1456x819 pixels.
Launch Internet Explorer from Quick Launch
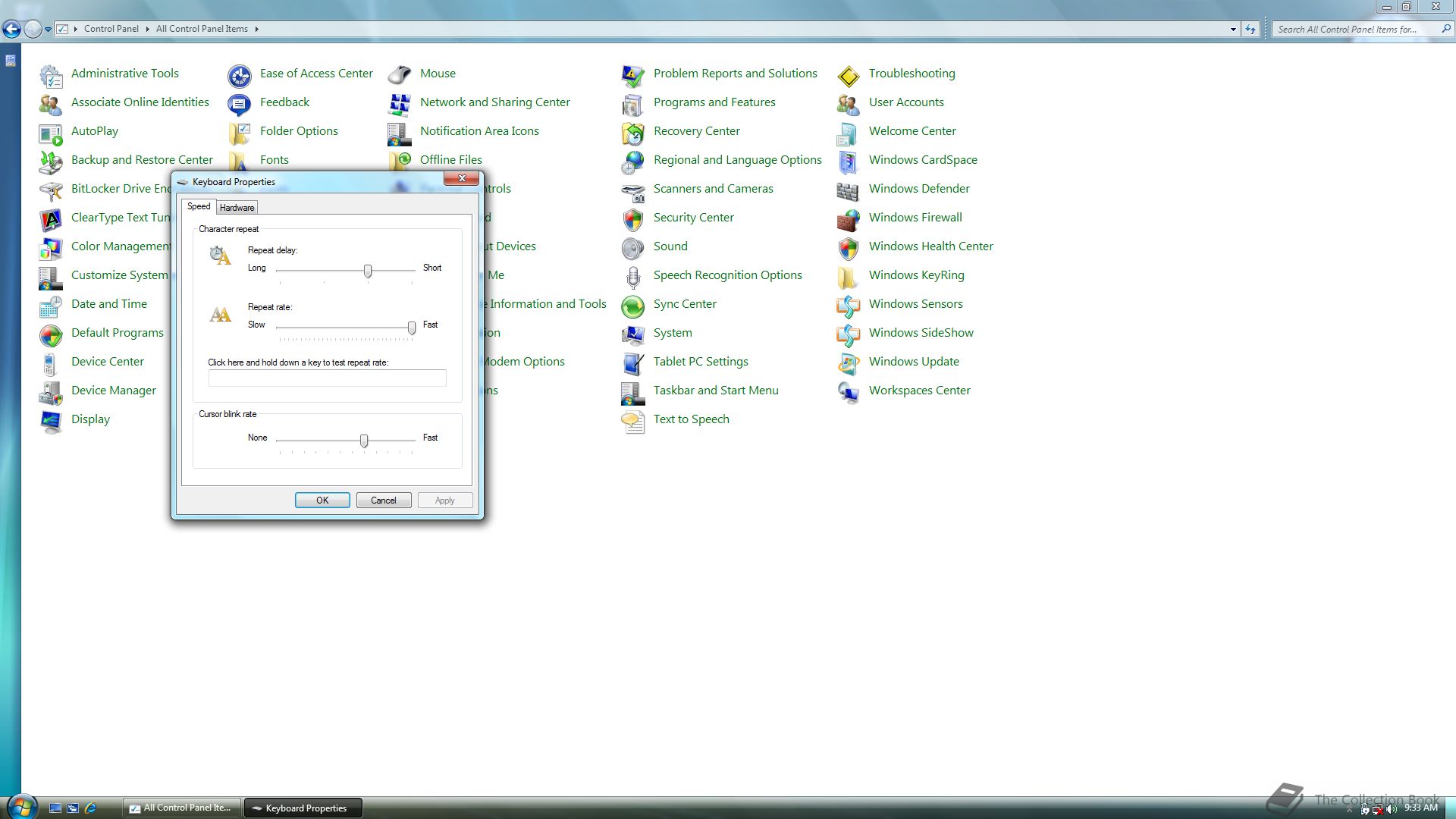pos(91,808)
